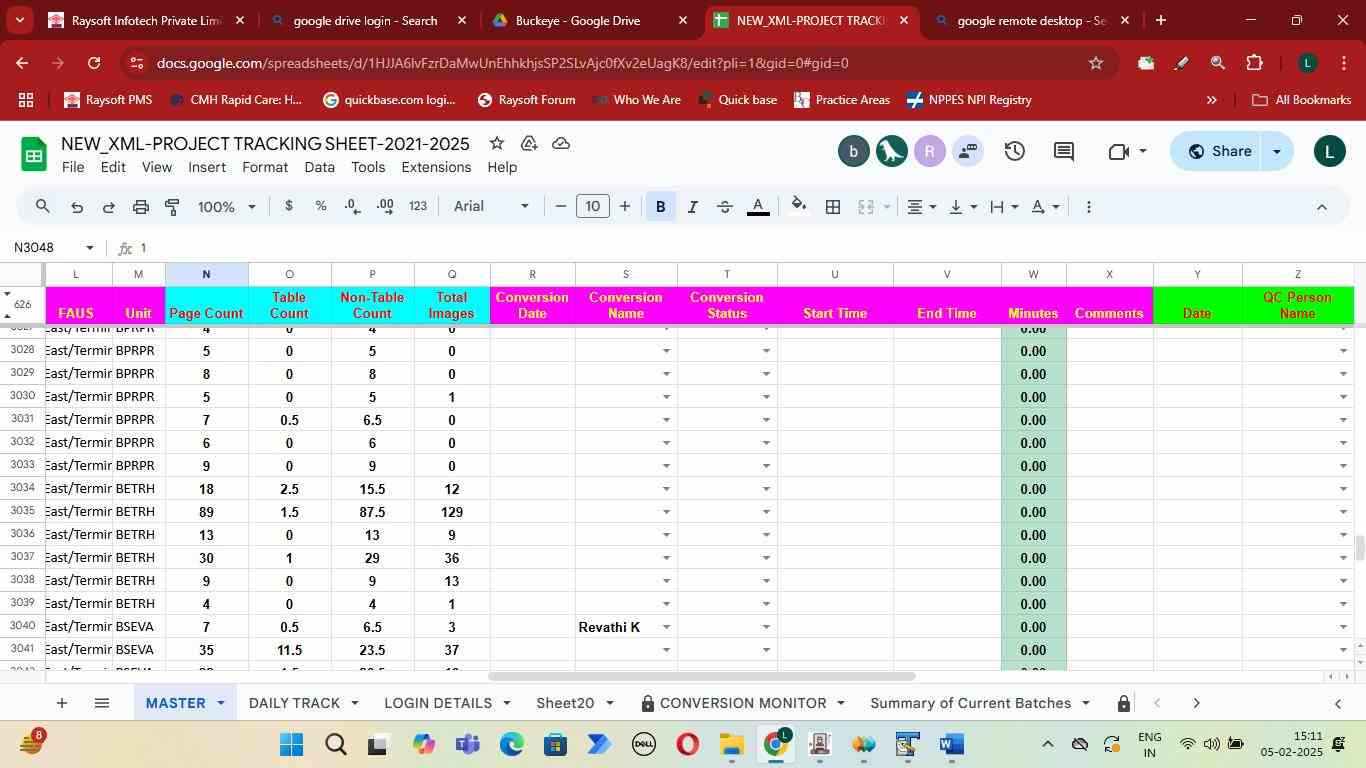
Task: Open the comments panel icon
Action: (x=1063, y=152)
